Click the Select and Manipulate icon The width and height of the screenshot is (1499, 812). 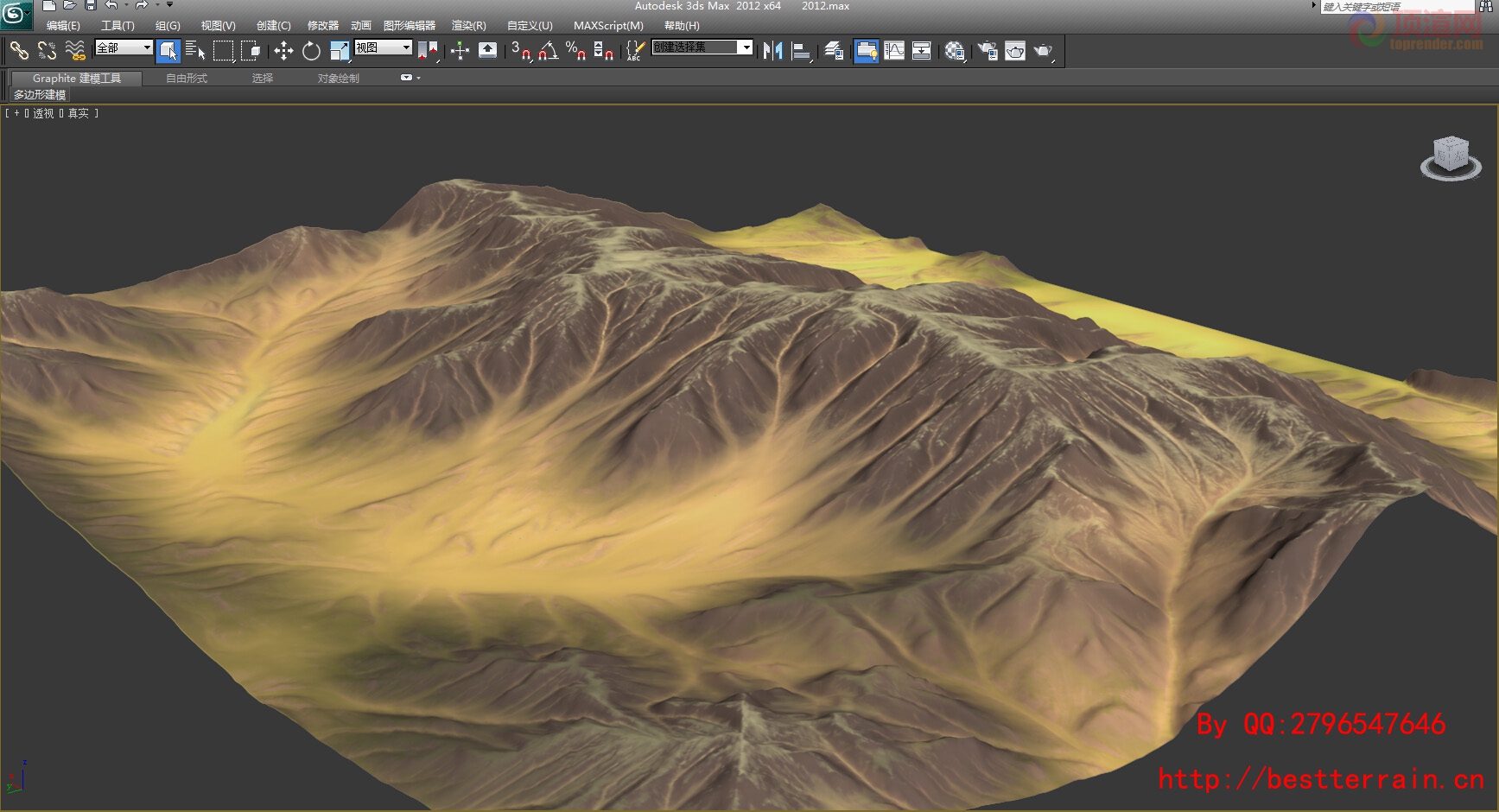[x=460, y=51]
